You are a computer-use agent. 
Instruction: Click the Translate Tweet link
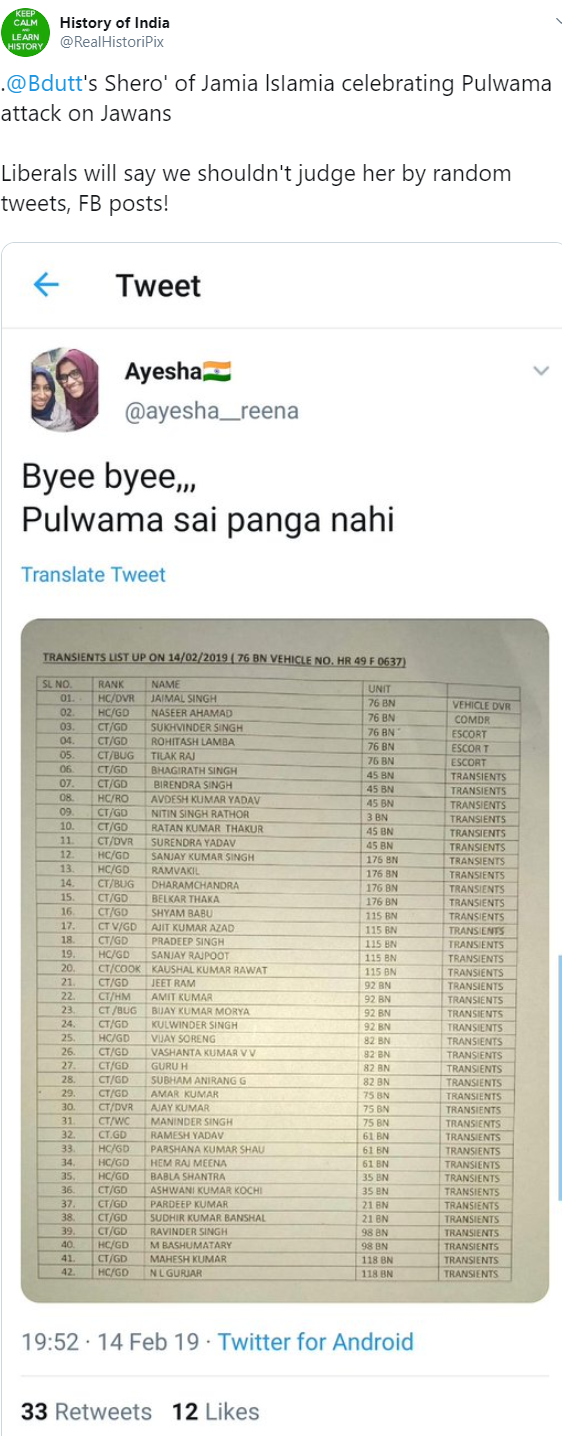pos(93,575)
